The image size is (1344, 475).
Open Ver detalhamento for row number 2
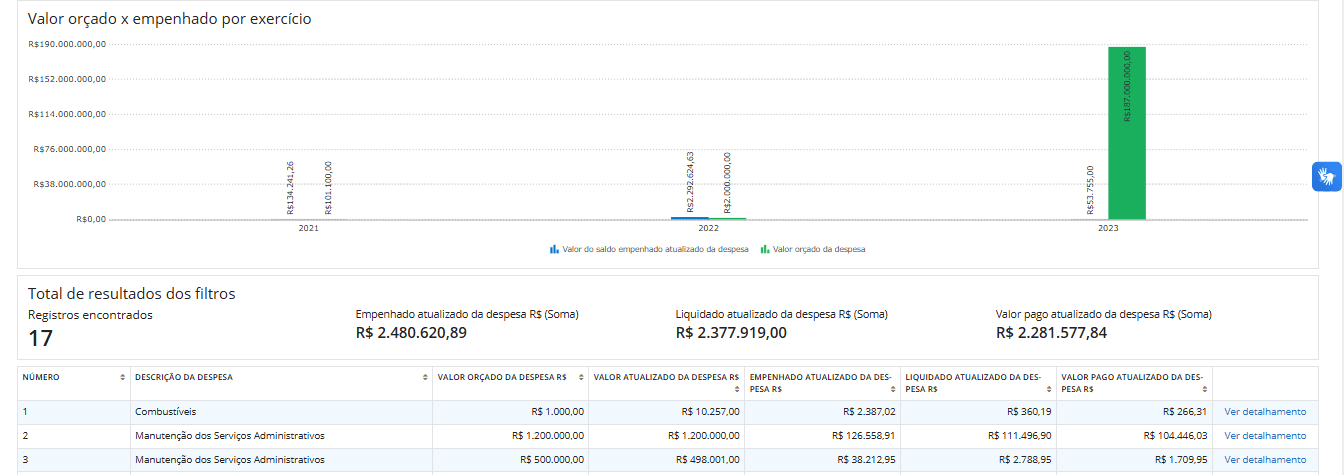pos(1265,436)
